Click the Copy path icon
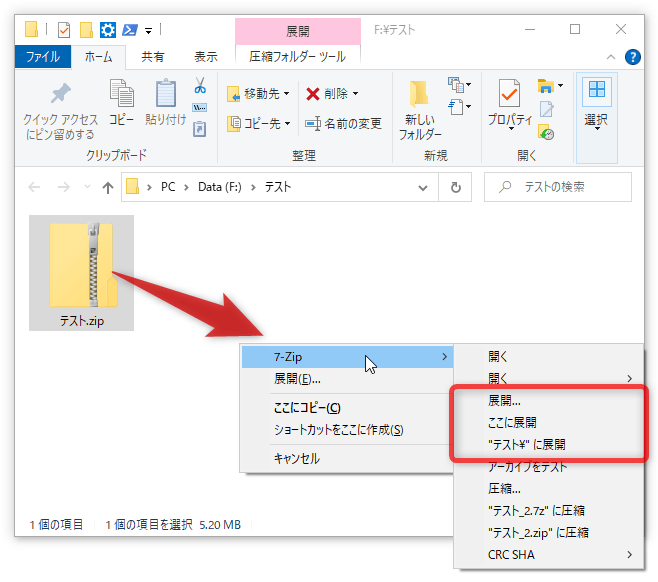The height and width of the screenshot is (582, 658). 199,108
